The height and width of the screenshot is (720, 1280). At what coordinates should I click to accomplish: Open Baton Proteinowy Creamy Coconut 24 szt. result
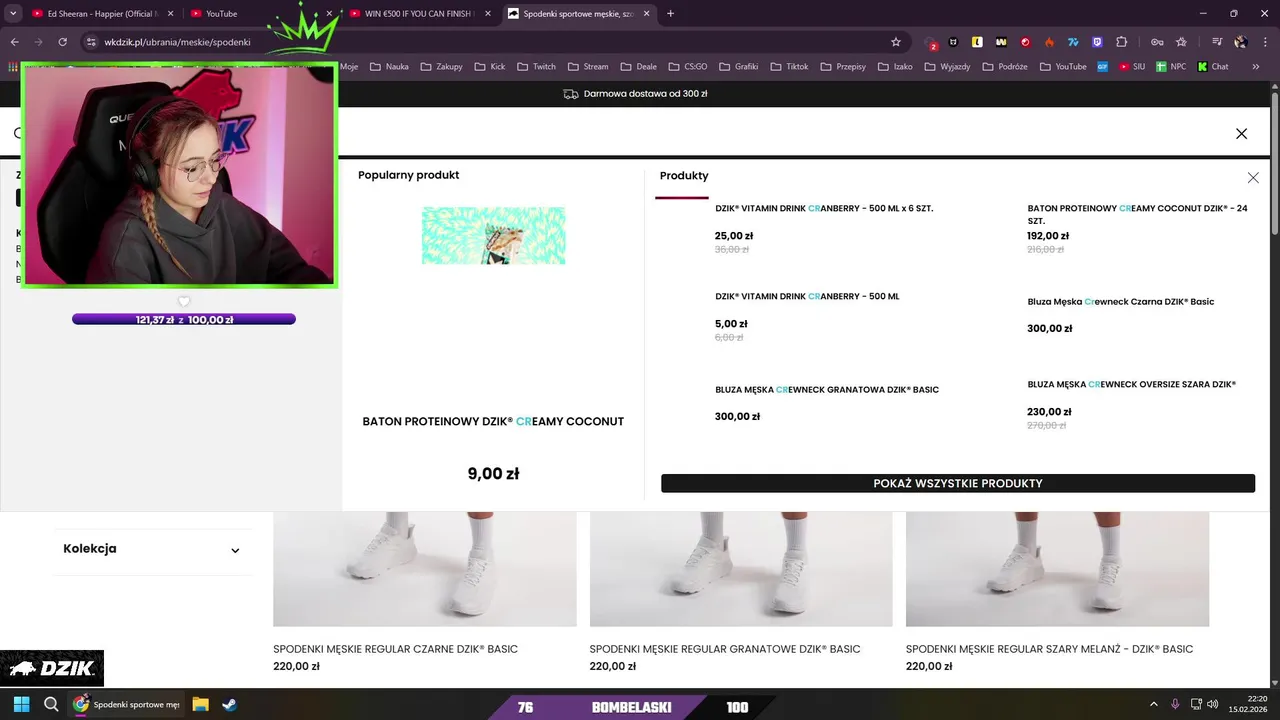point(1137,214)
